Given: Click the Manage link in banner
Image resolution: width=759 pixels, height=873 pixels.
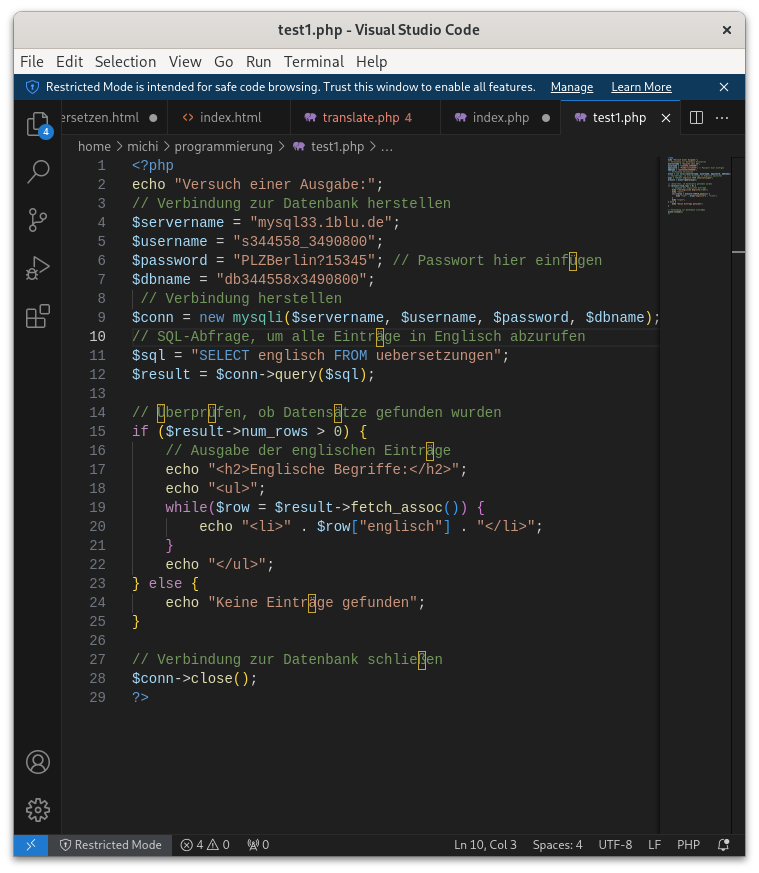Looking at the screenshot, I should pyautogui.click(x=572, y=87).
